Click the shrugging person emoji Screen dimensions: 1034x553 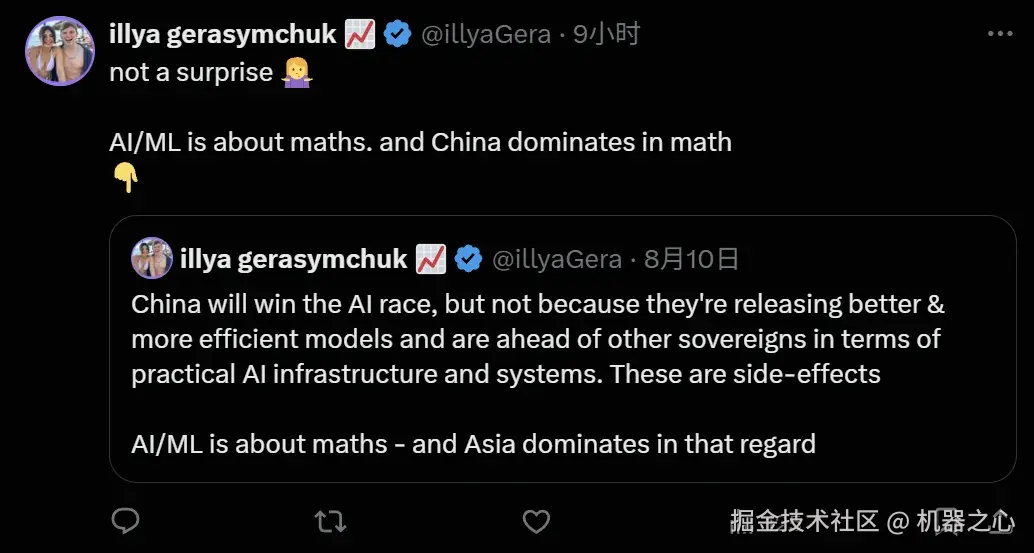tap(297, 72)
